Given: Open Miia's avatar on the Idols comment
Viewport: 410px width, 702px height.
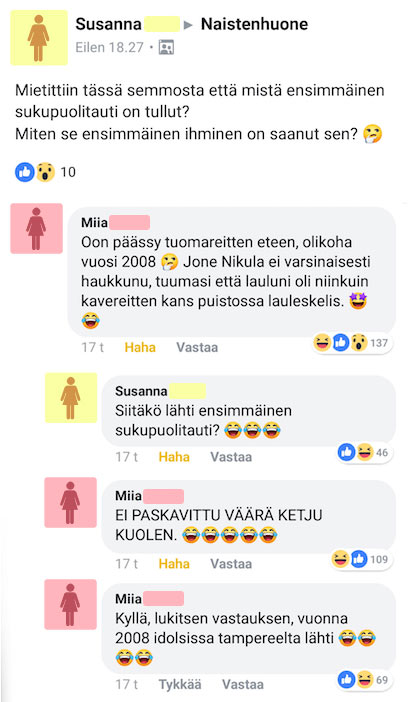Looking at the screenshot, I should coord(36,228).
